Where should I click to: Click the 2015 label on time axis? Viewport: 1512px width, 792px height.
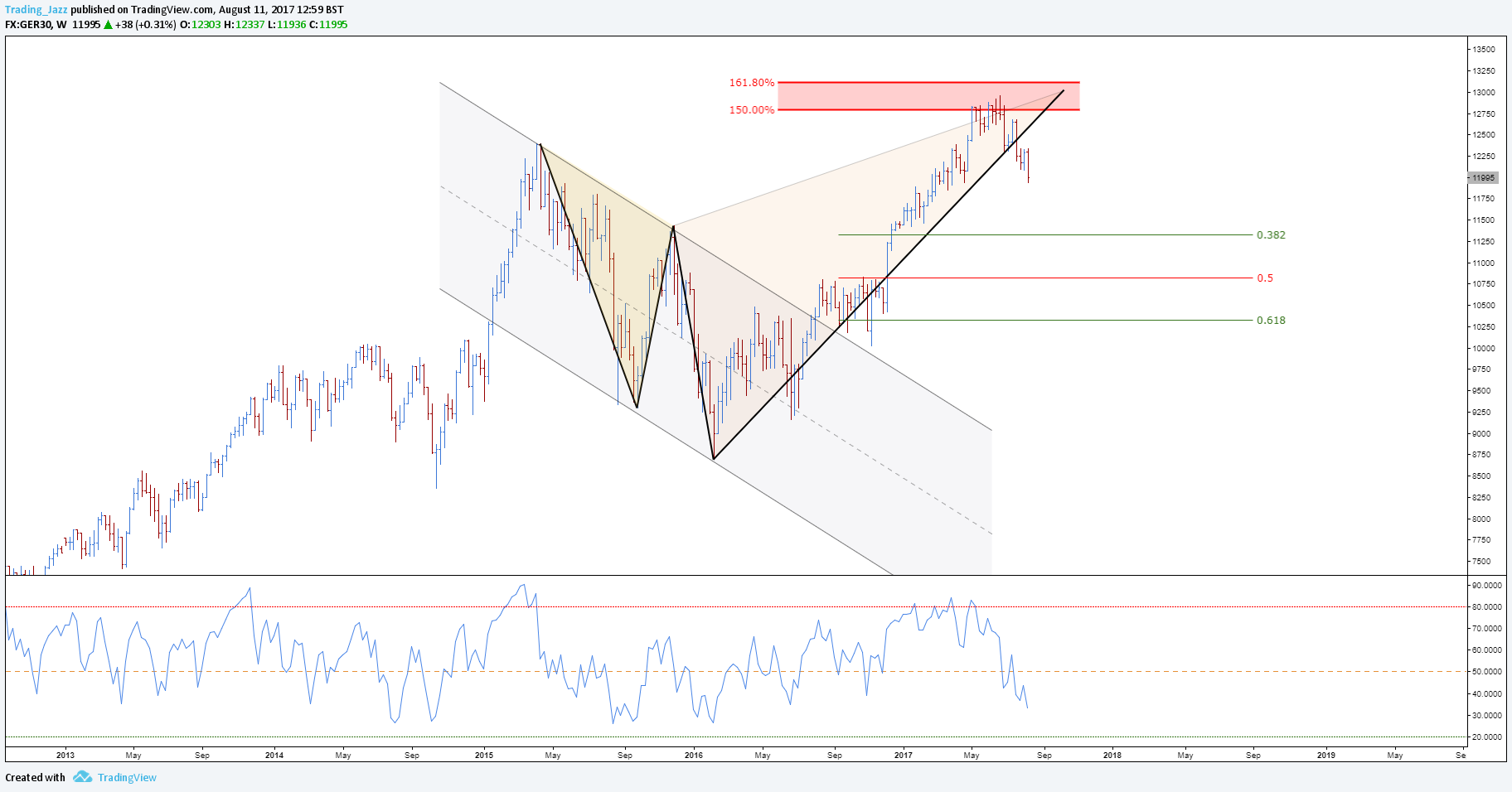[484, 755]
